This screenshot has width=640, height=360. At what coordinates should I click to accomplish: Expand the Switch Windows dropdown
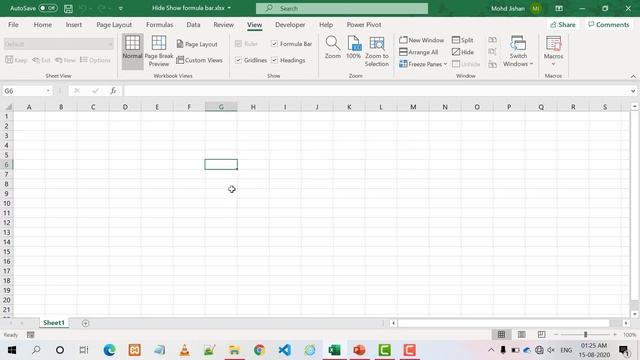click(531, 64)
